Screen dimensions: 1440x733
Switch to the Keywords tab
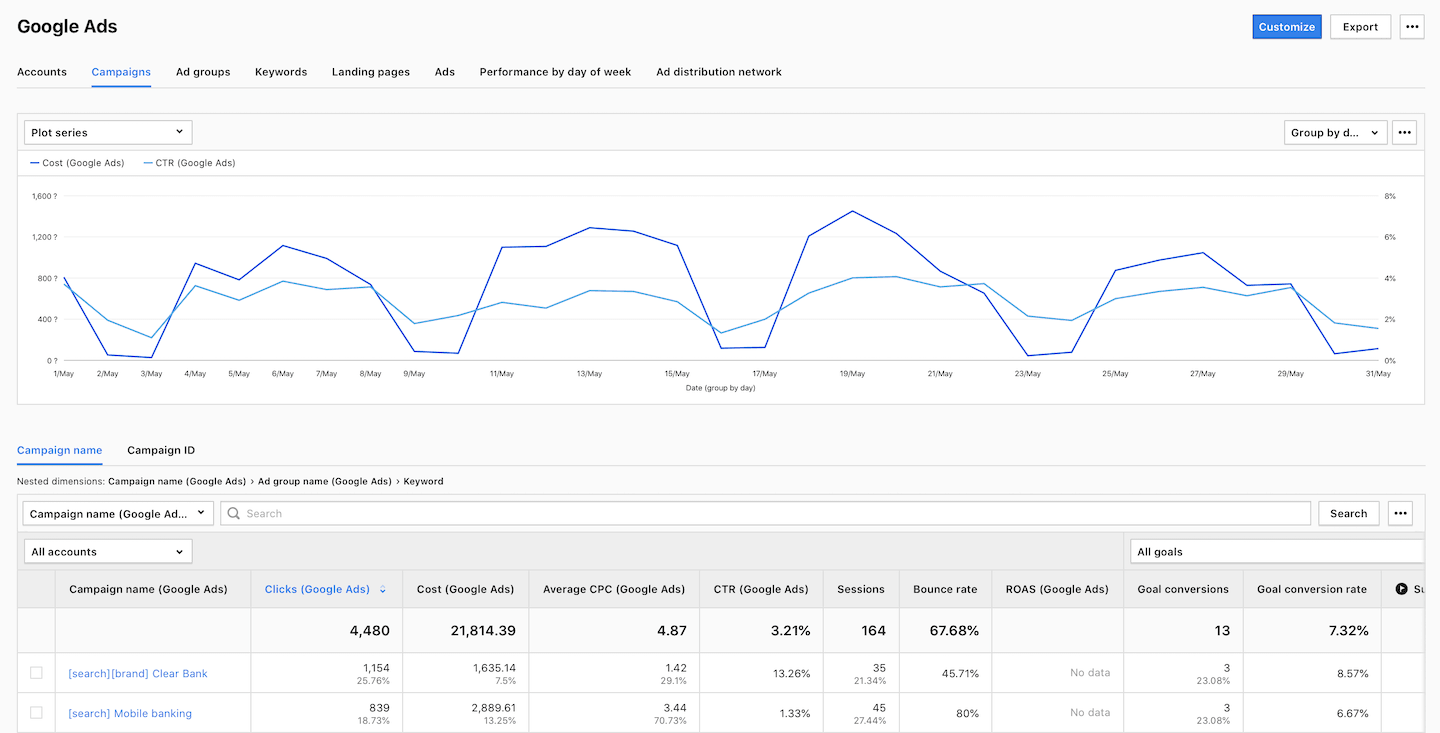coord(281,71)
